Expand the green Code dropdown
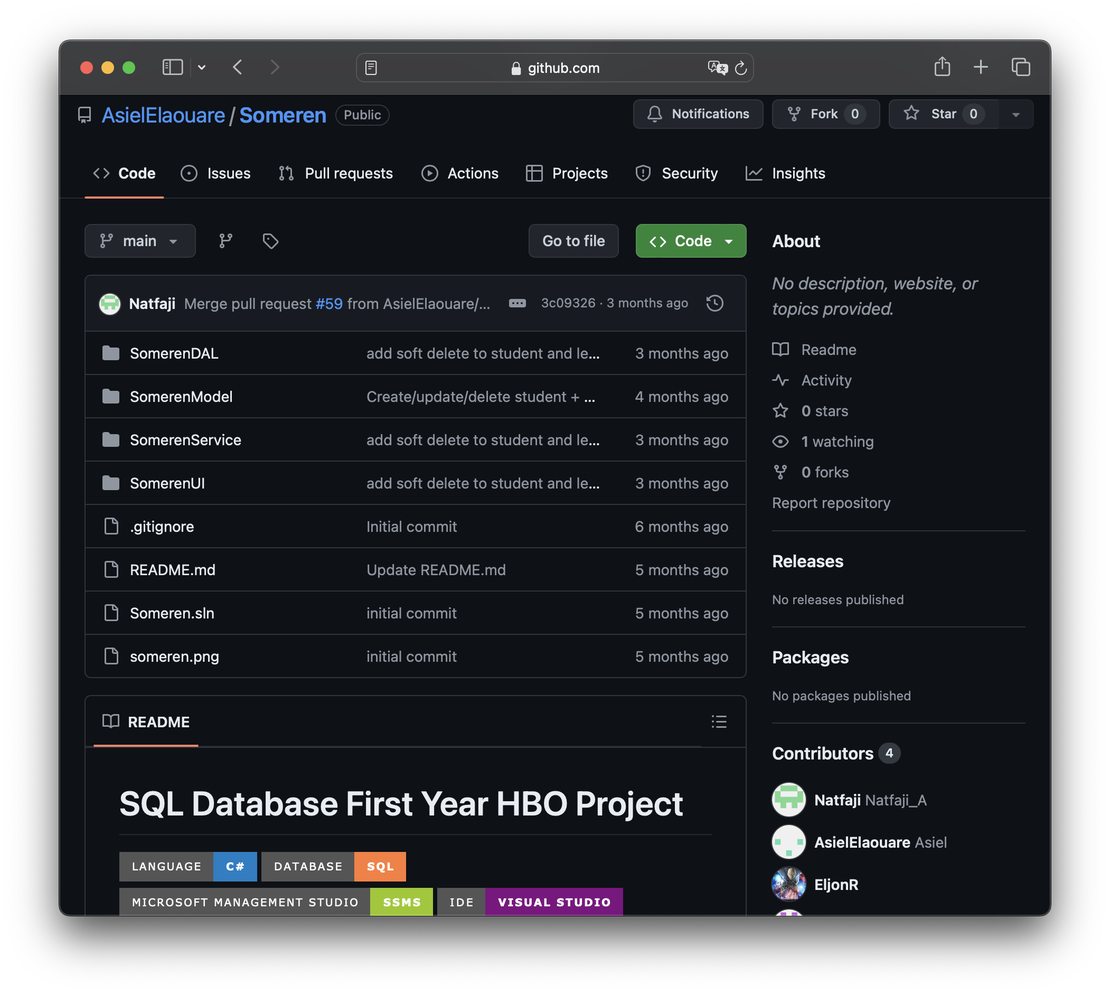The image size is (1110, 994). (690, 240)
